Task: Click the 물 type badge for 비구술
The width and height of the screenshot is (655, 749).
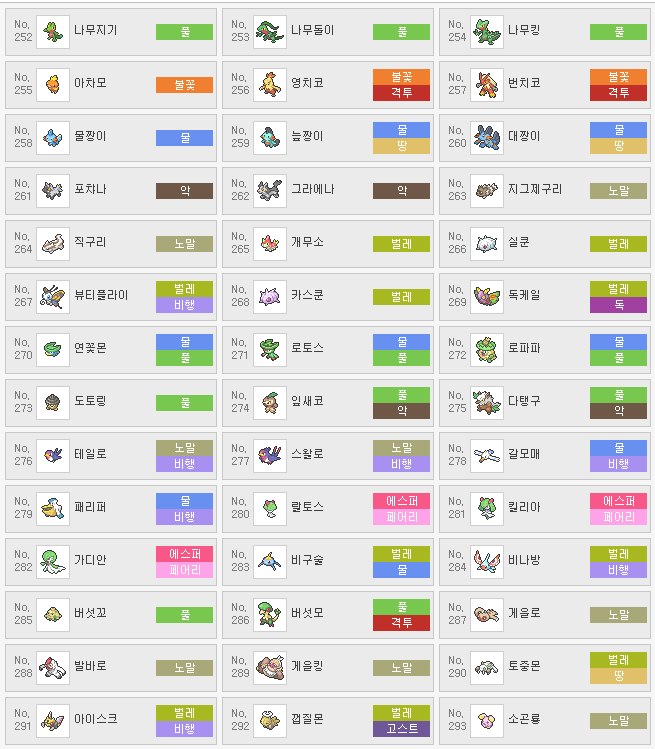Action: pyautogui.click(x=401, y=570)
